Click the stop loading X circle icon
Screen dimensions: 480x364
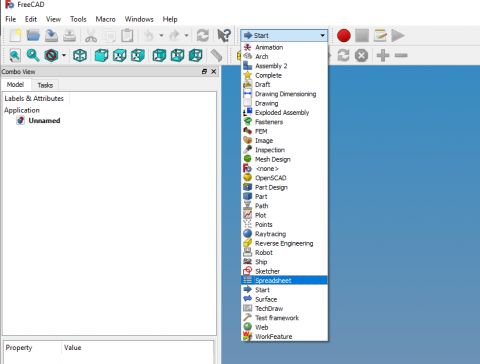click(x=361, y=55)
